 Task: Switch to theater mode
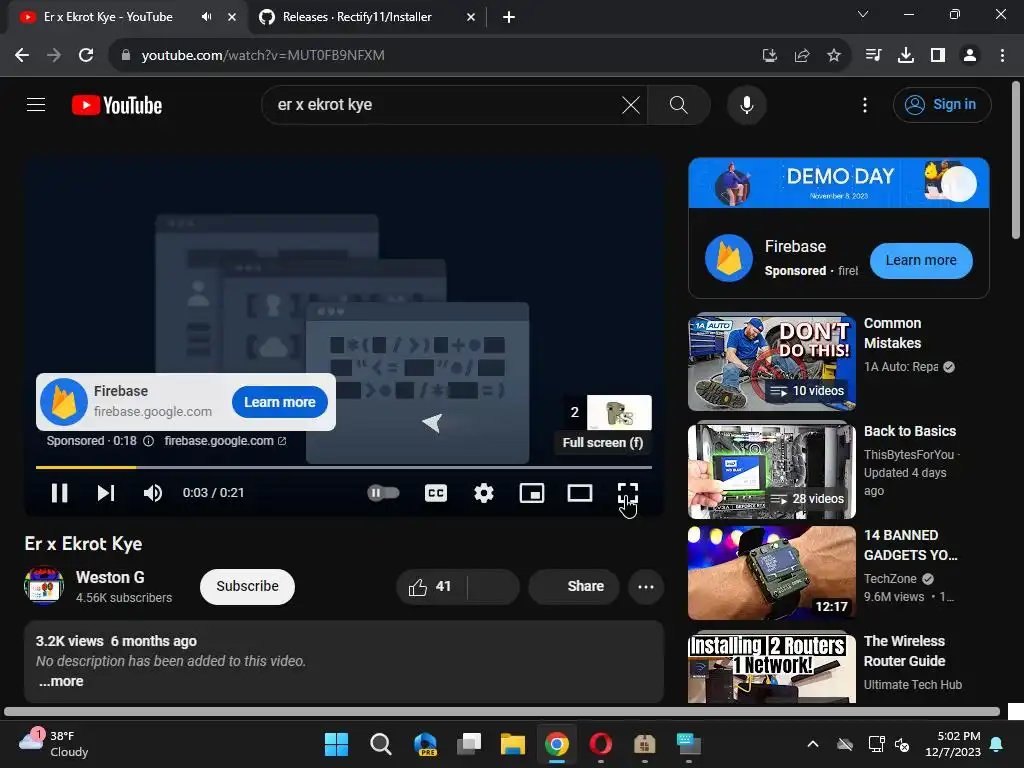(580, 493)
